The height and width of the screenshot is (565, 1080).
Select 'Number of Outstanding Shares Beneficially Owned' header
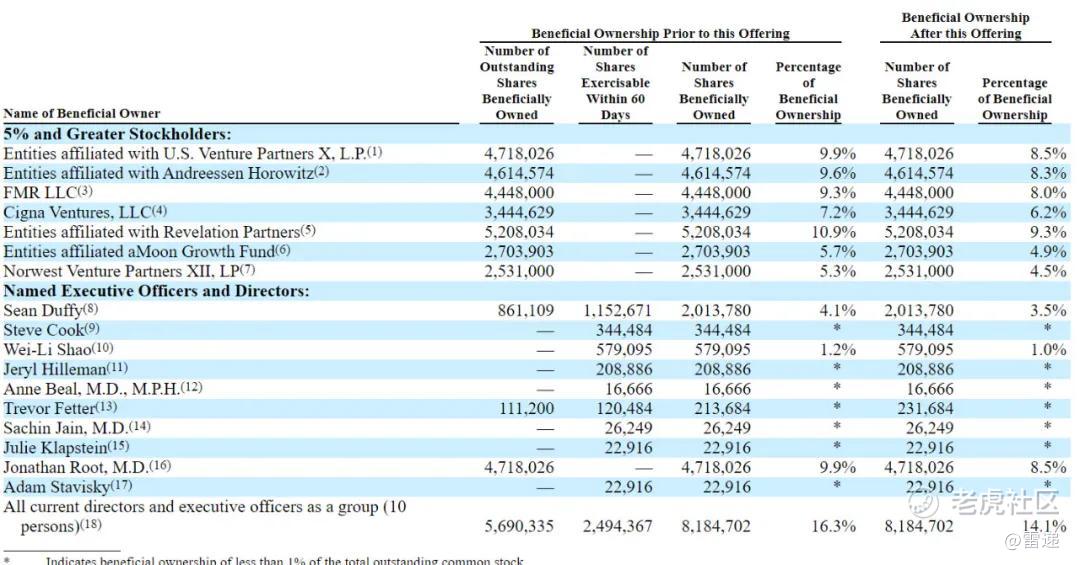517,83
